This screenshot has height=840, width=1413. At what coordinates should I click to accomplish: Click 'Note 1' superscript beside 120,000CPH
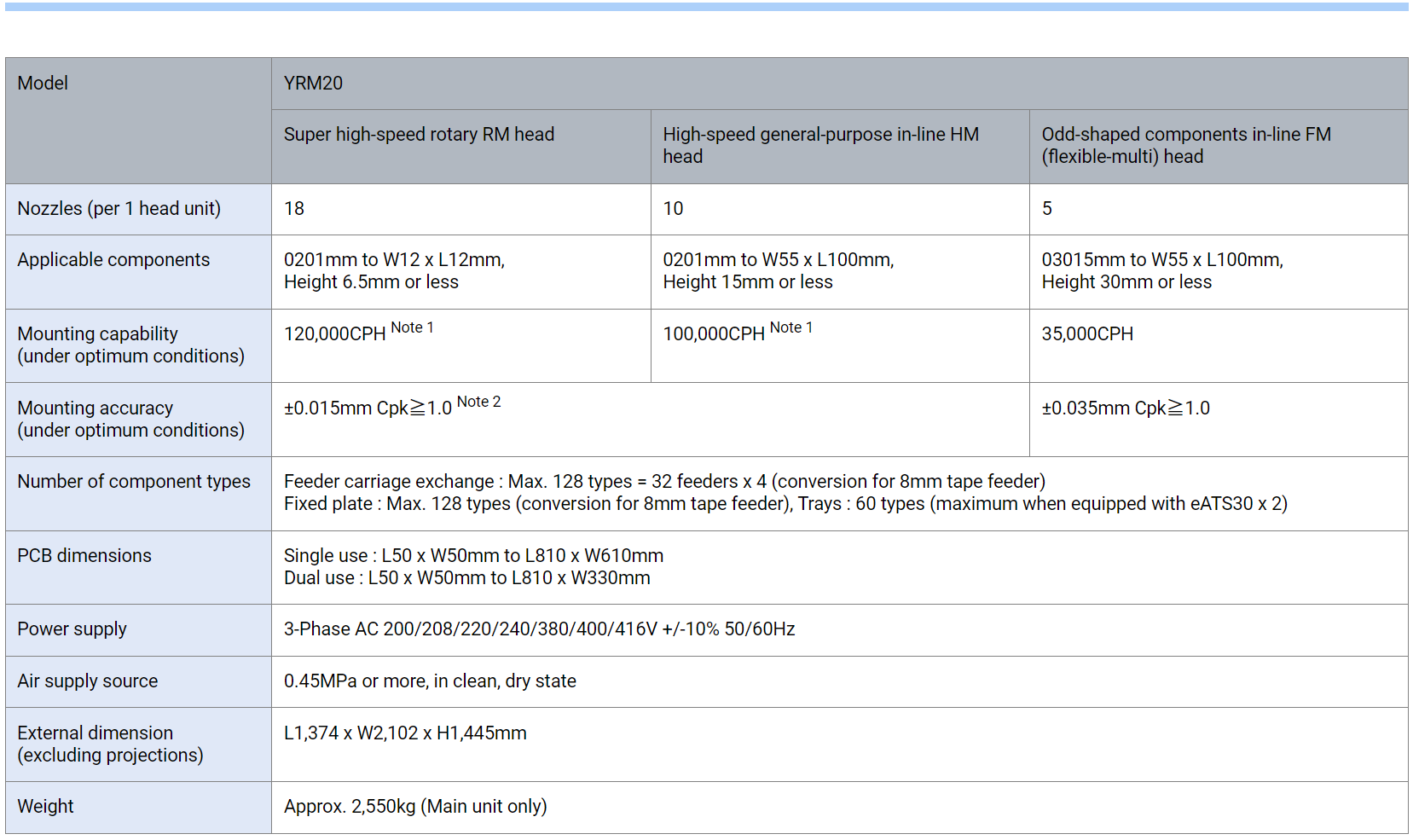point(412,327)
